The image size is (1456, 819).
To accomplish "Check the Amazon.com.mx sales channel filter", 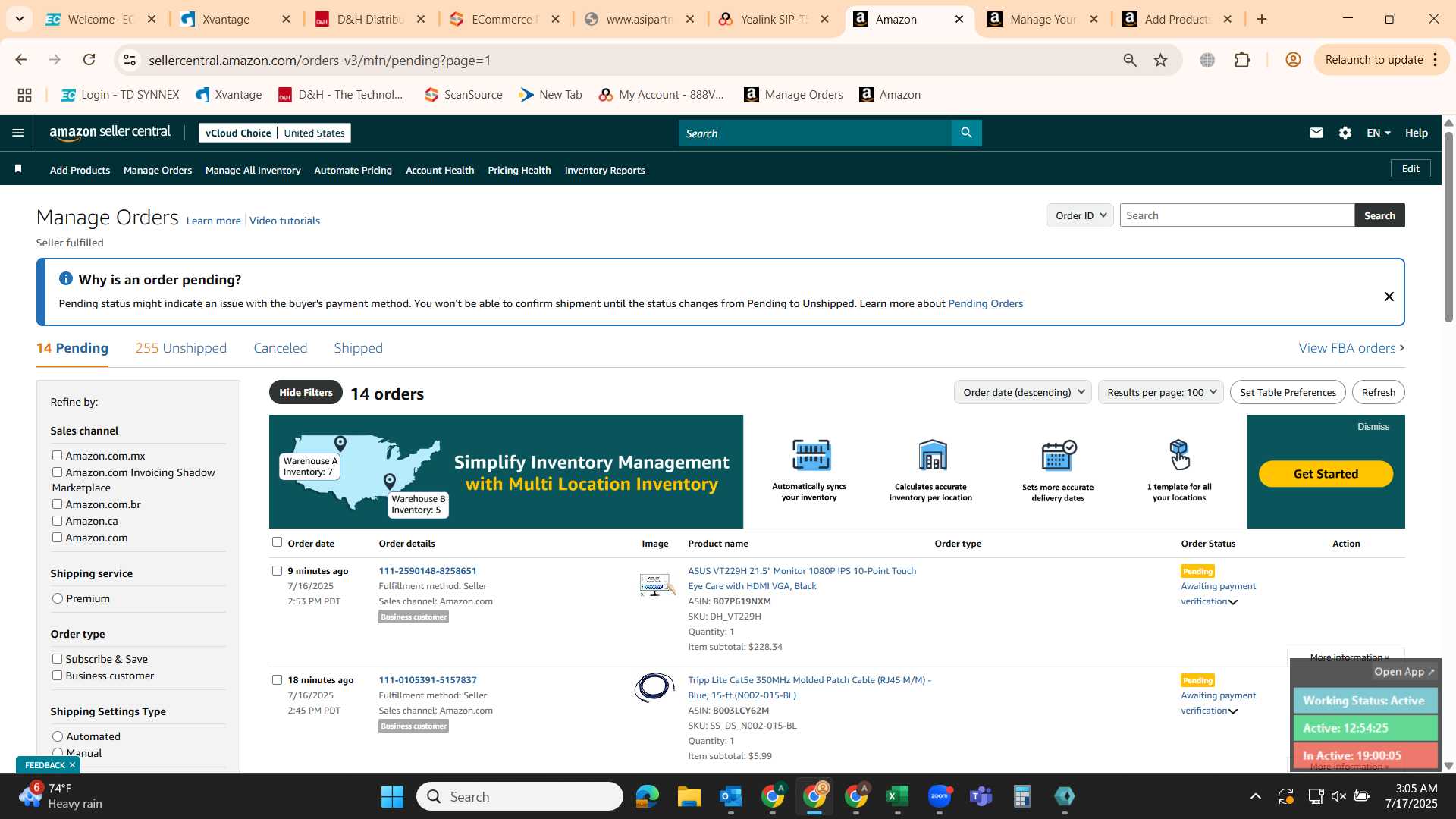I will pyautogui.click(x=57, y=455).
